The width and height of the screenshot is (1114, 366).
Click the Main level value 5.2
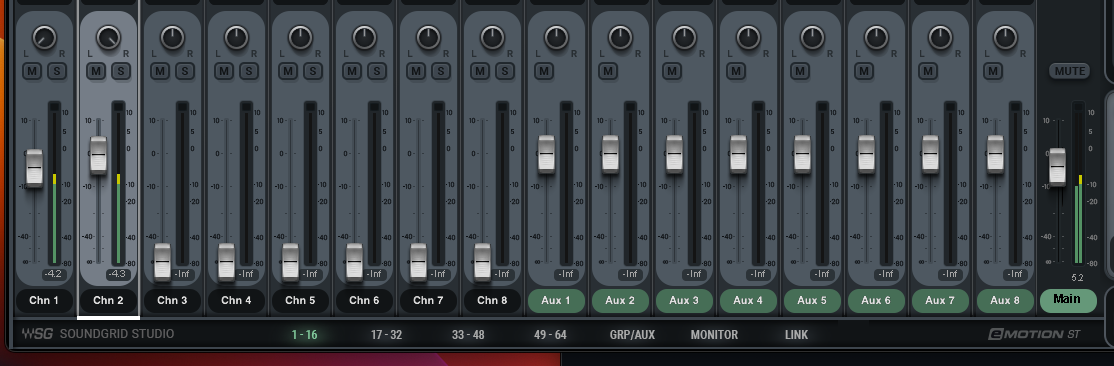pos(1078,278)
